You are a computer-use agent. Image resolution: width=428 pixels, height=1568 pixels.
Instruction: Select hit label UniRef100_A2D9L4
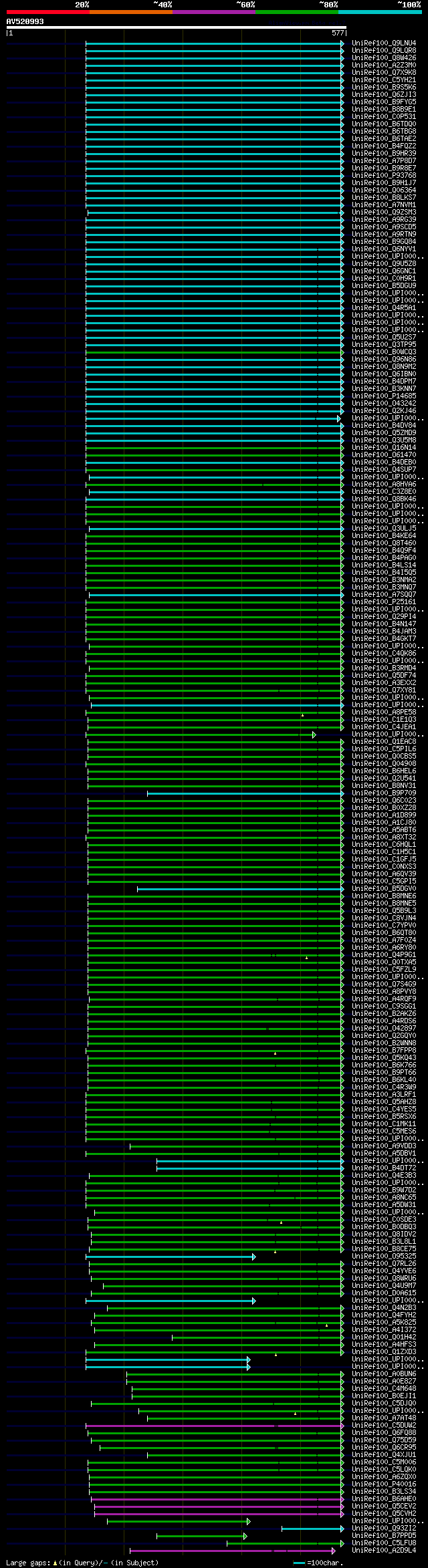tap(384, 1551)
